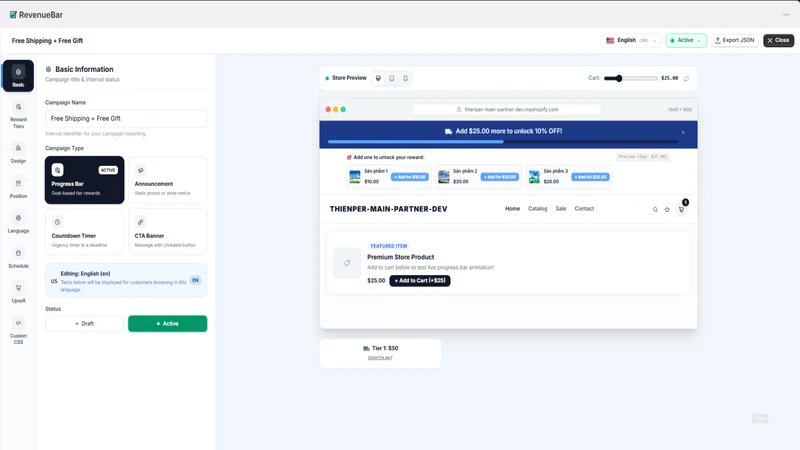
Task: Click the Export JSON button
Action: click(735, 40)
